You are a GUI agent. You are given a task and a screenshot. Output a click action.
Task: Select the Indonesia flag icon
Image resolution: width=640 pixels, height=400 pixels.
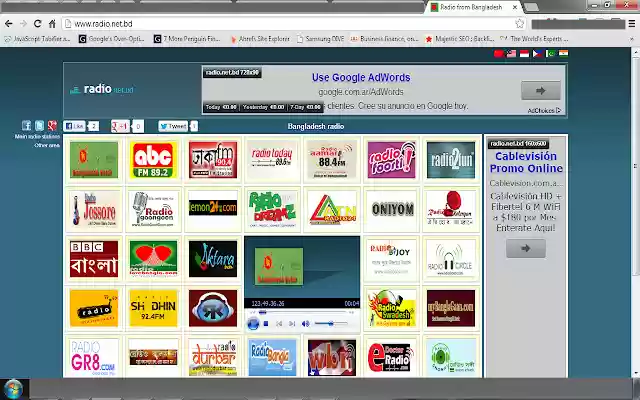click(x=524, y=53)
